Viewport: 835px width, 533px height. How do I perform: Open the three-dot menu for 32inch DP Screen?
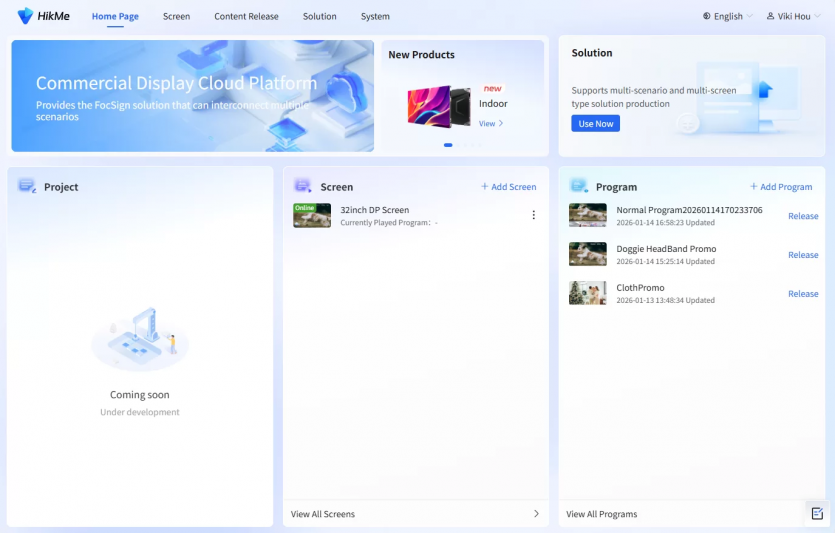tap(534, 215)
